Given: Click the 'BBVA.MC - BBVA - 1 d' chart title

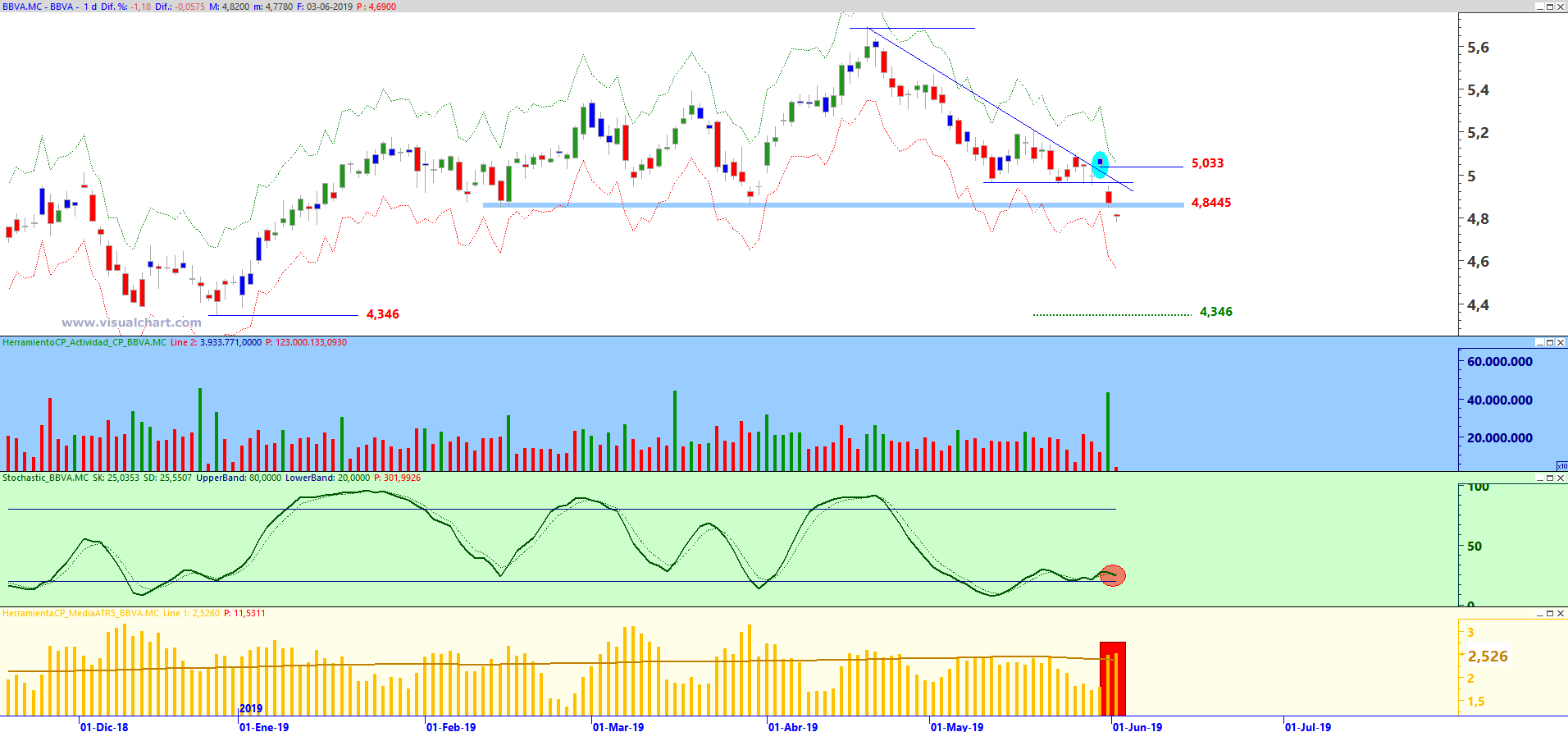Looking at the screenshot, I should point(49,7).
